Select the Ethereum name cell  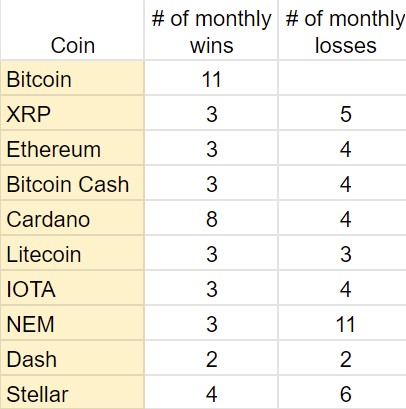tap(72, 148)
